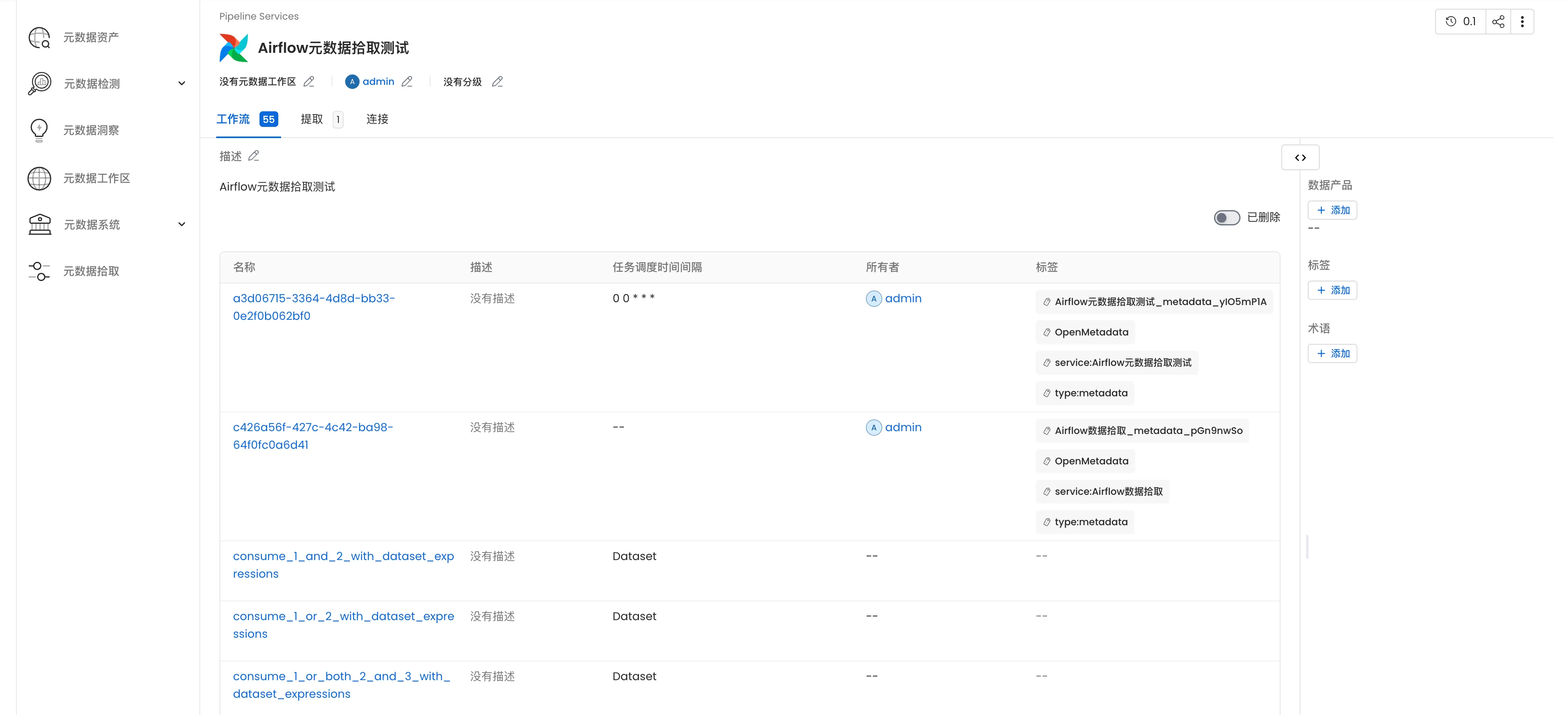This screenshot has height=715, width=1568.
Task: Expand the 元数据检测 sidebar menu
Action: tap(181, 84)
